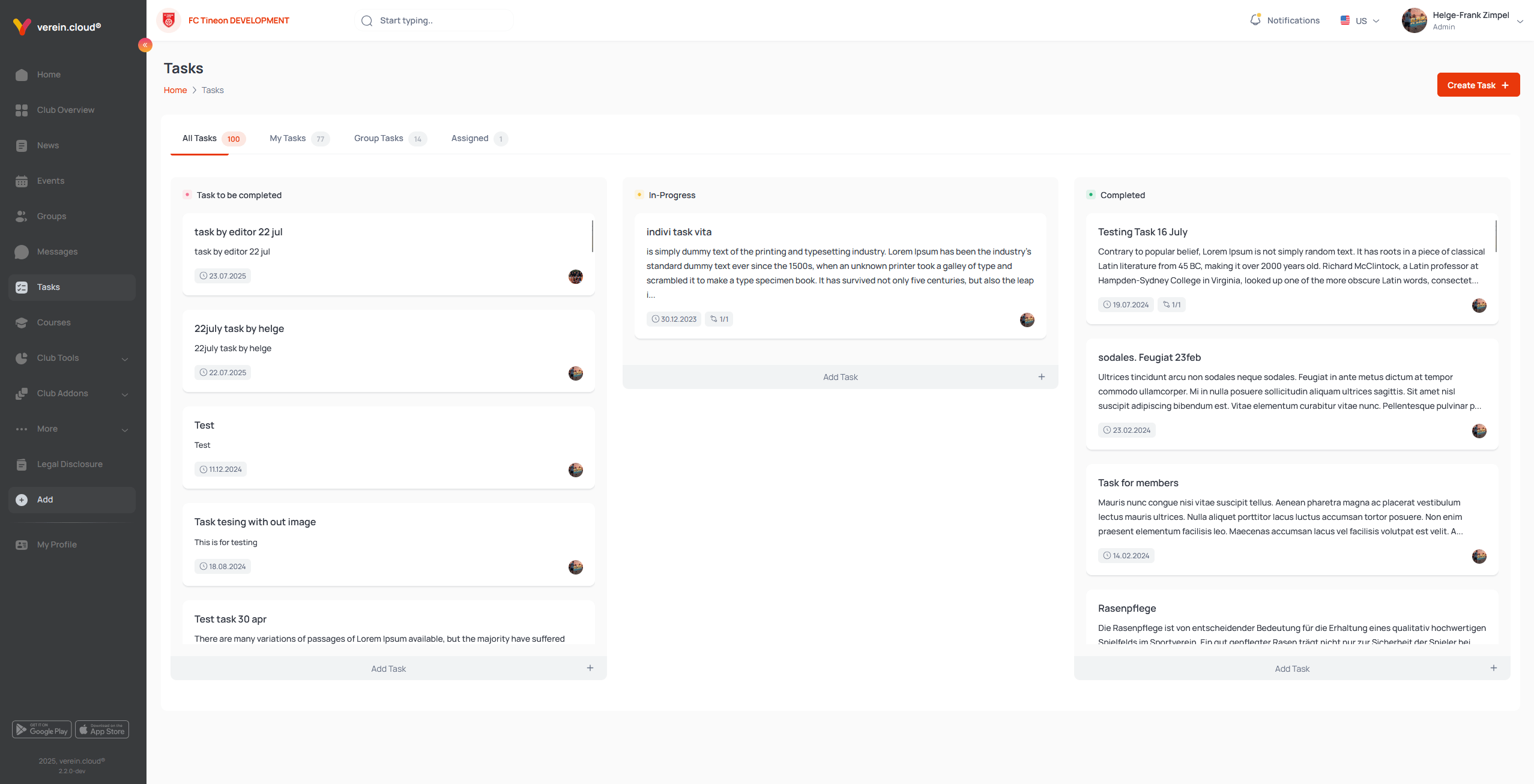Open the US language dropdown

click(1360, 20)
